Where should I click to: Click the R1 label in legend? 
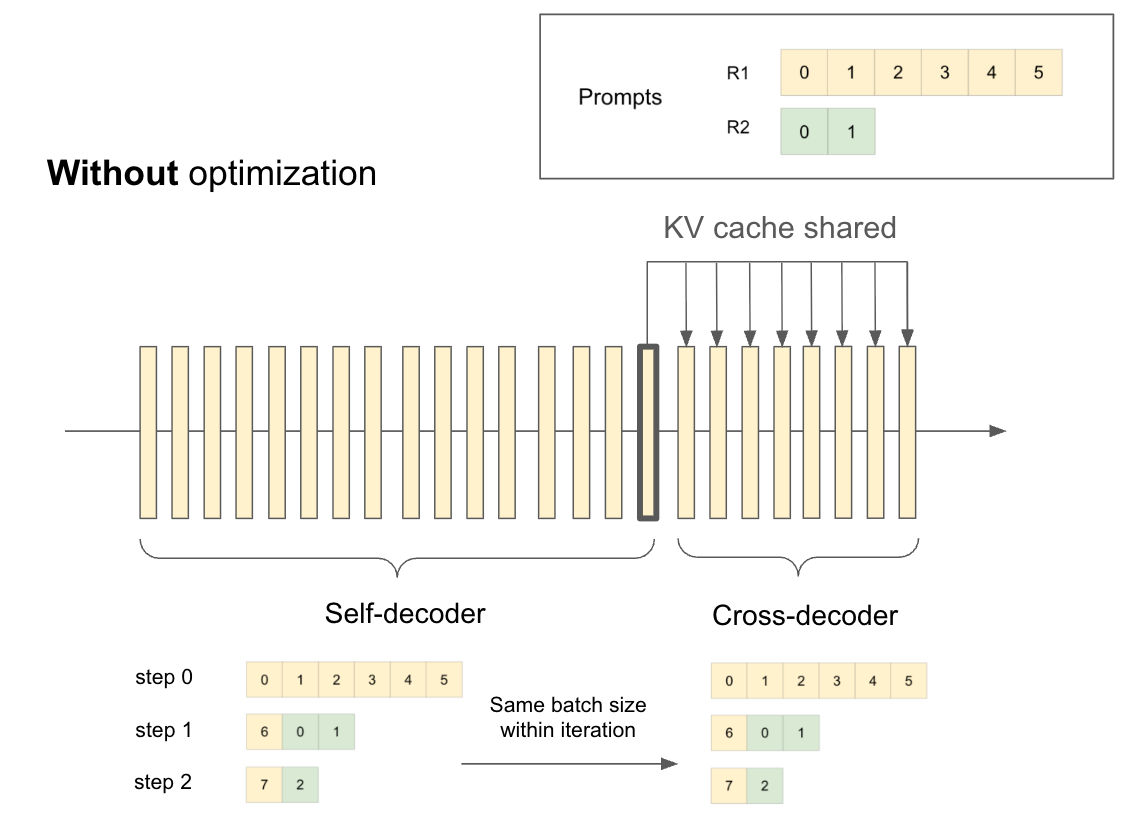(x=738, y=73)
